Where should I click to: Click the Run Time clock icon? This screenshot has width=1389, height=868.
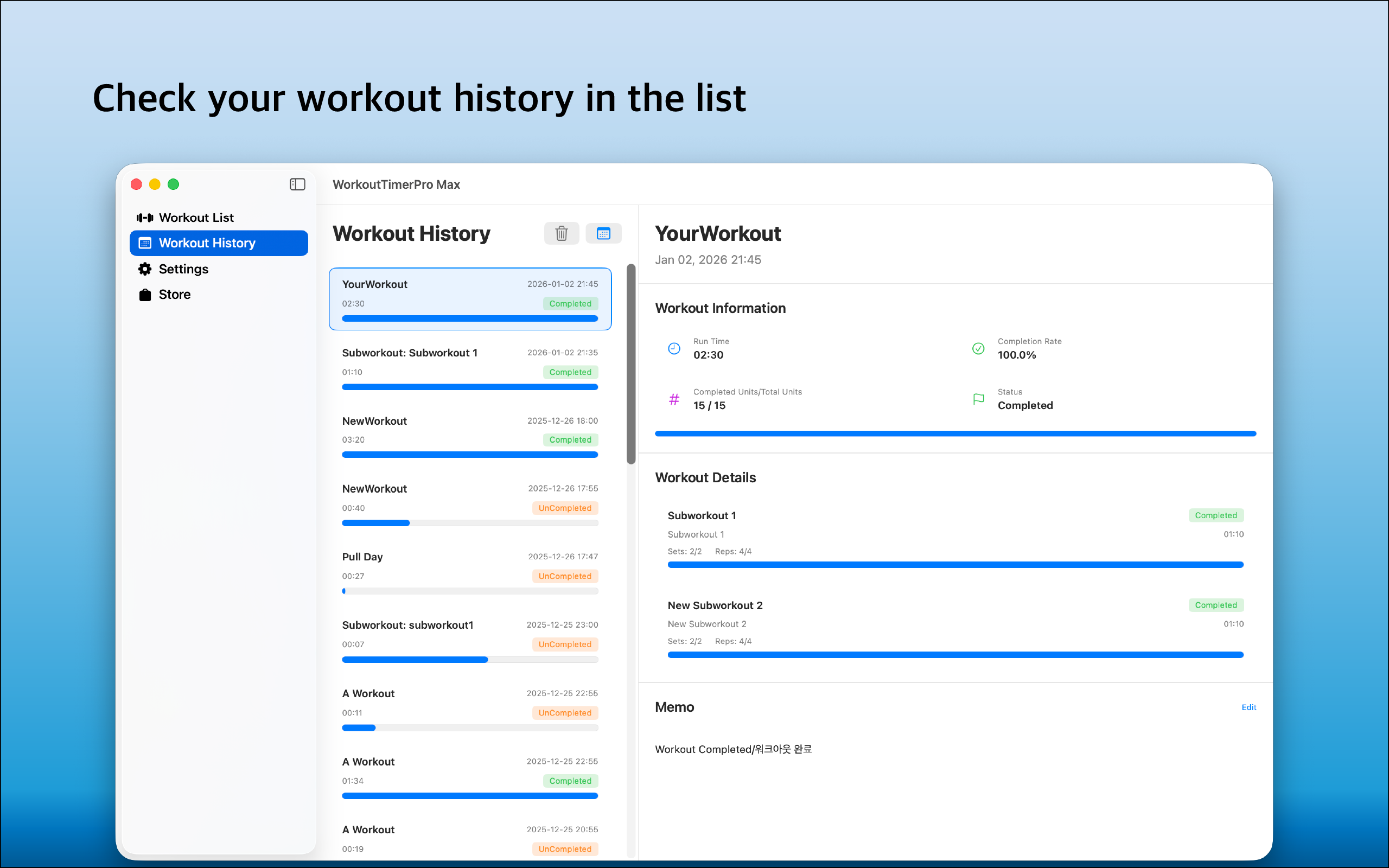point(674,348)
